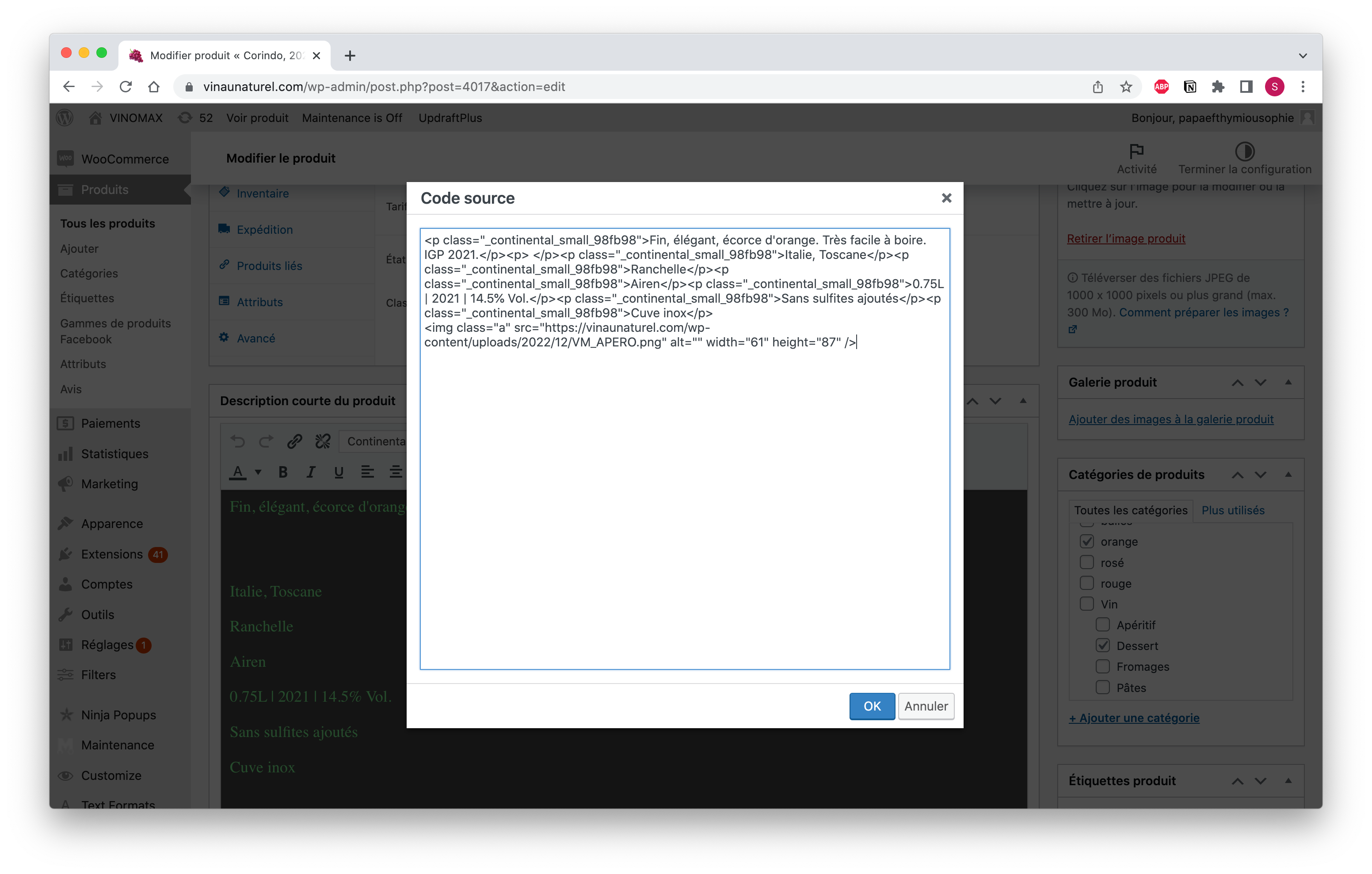This screenshot has height=874, width=1372.
Task: Click the italic formatting icon
Action: (311, 472)
